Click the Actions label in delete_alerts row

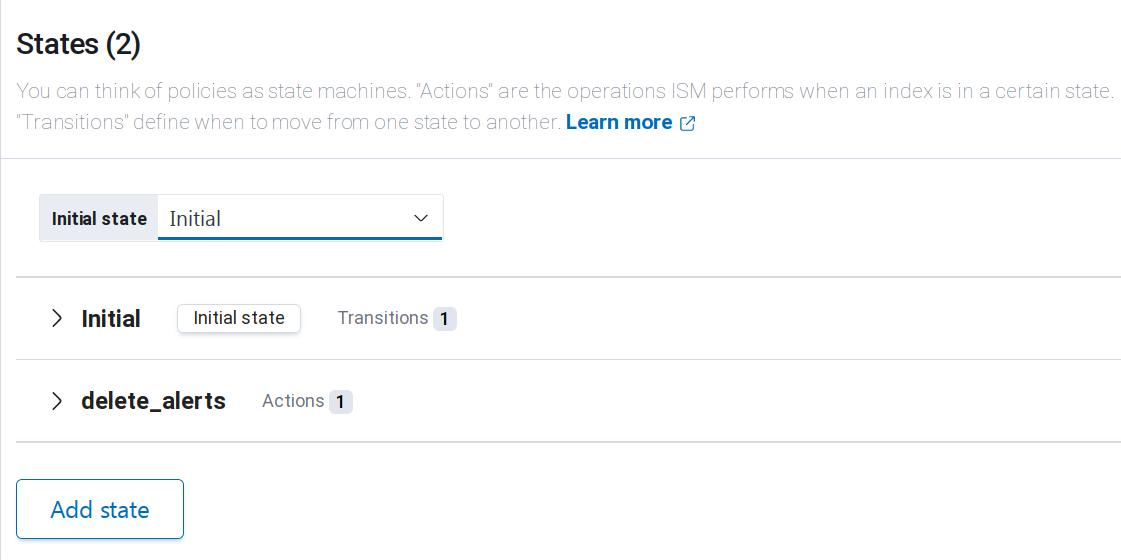coord(292,401)
